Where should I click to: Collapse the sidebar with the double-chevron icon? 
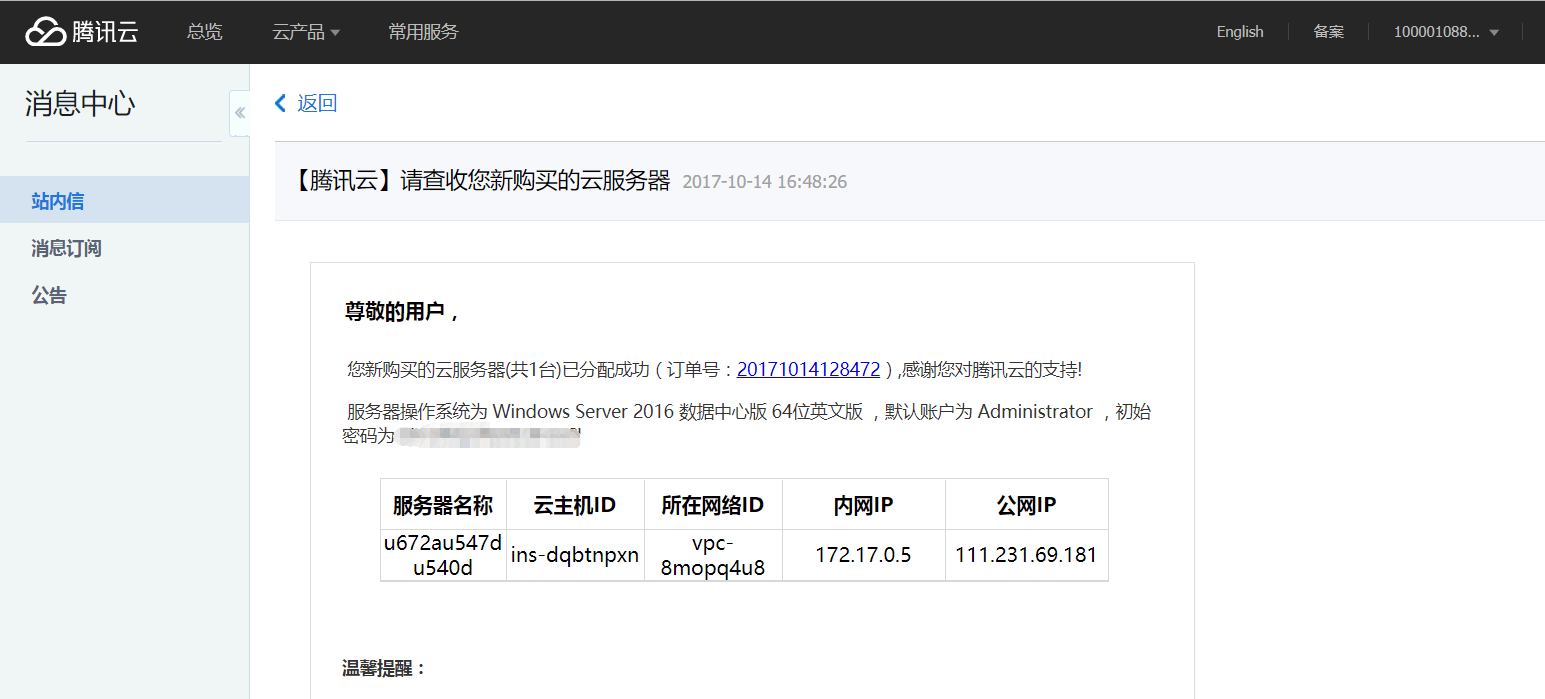coord(240,113)
